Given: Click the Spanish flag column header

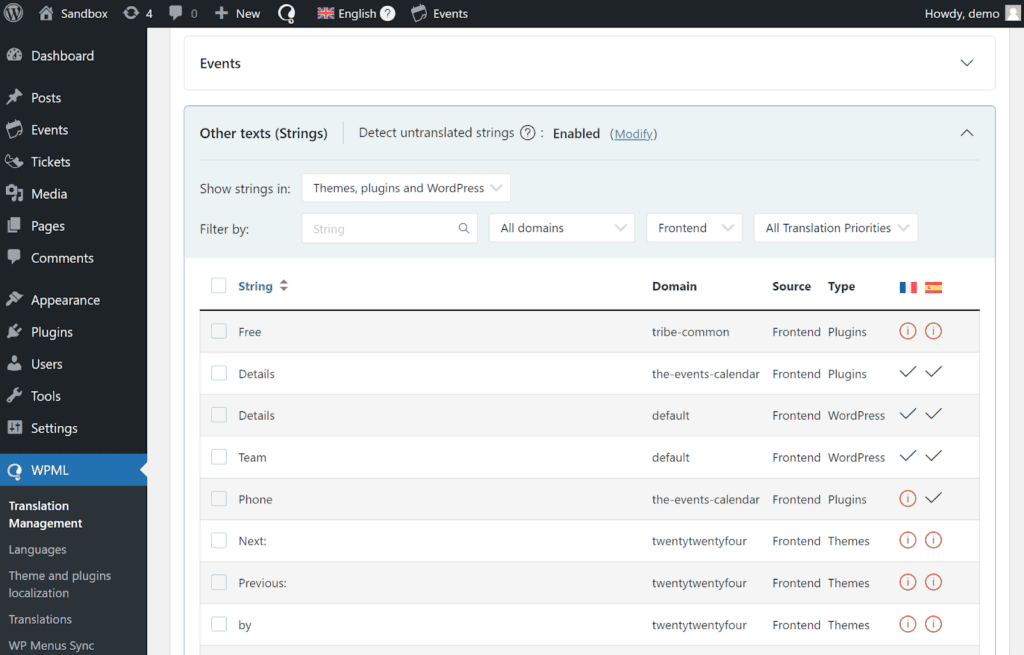Looking at the screenshot, I should coord(933,287).
